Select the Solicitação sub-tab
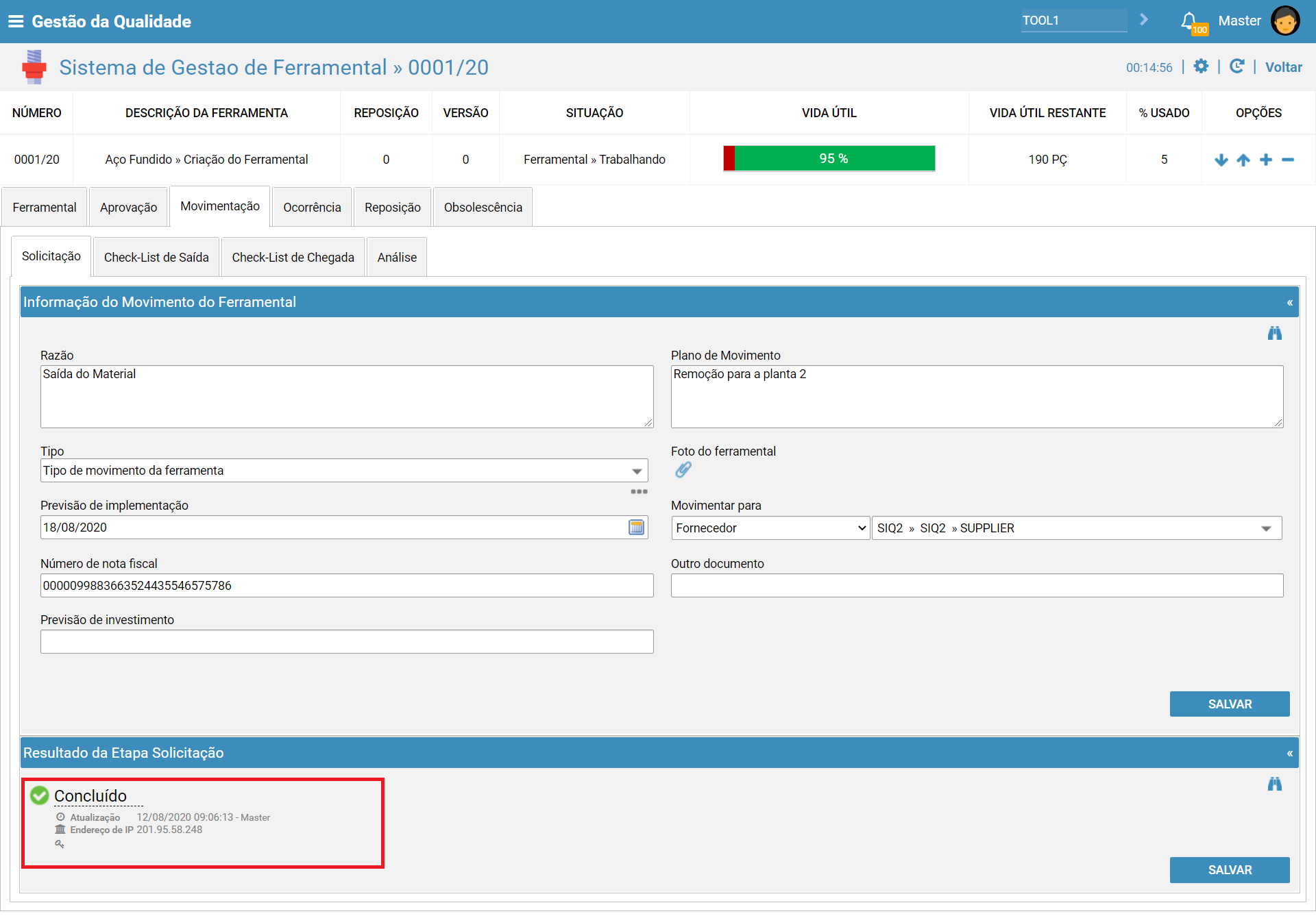The image size is (1316, 916). [x=51, y=256]
